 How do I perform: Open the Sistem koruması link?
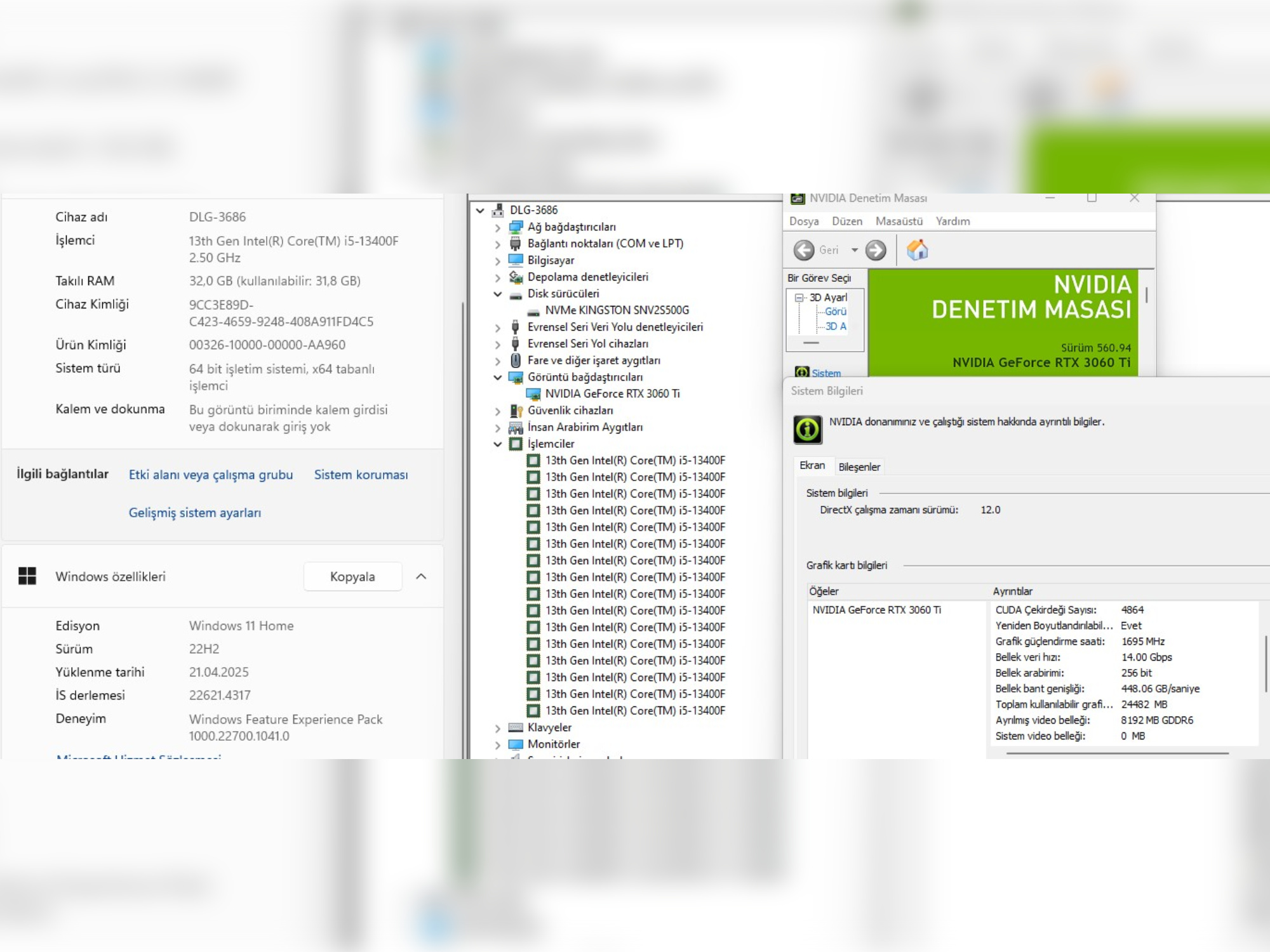361,475
